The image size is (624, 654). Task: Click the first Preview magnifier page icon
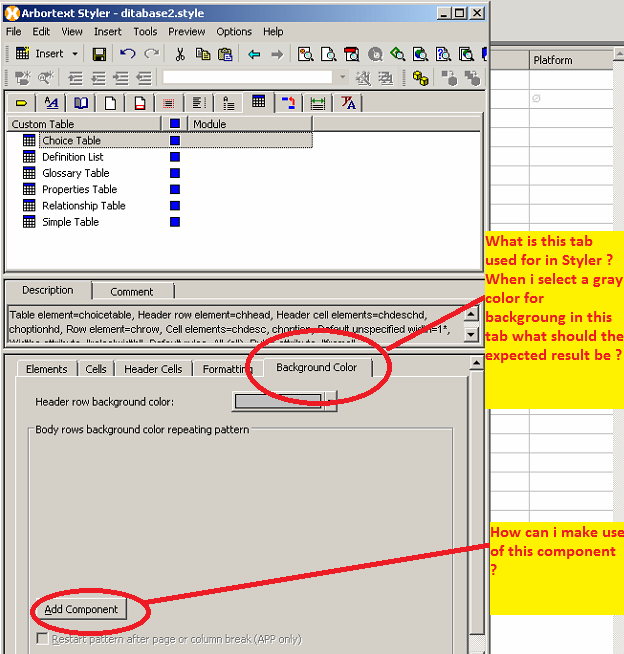point(305,54)
